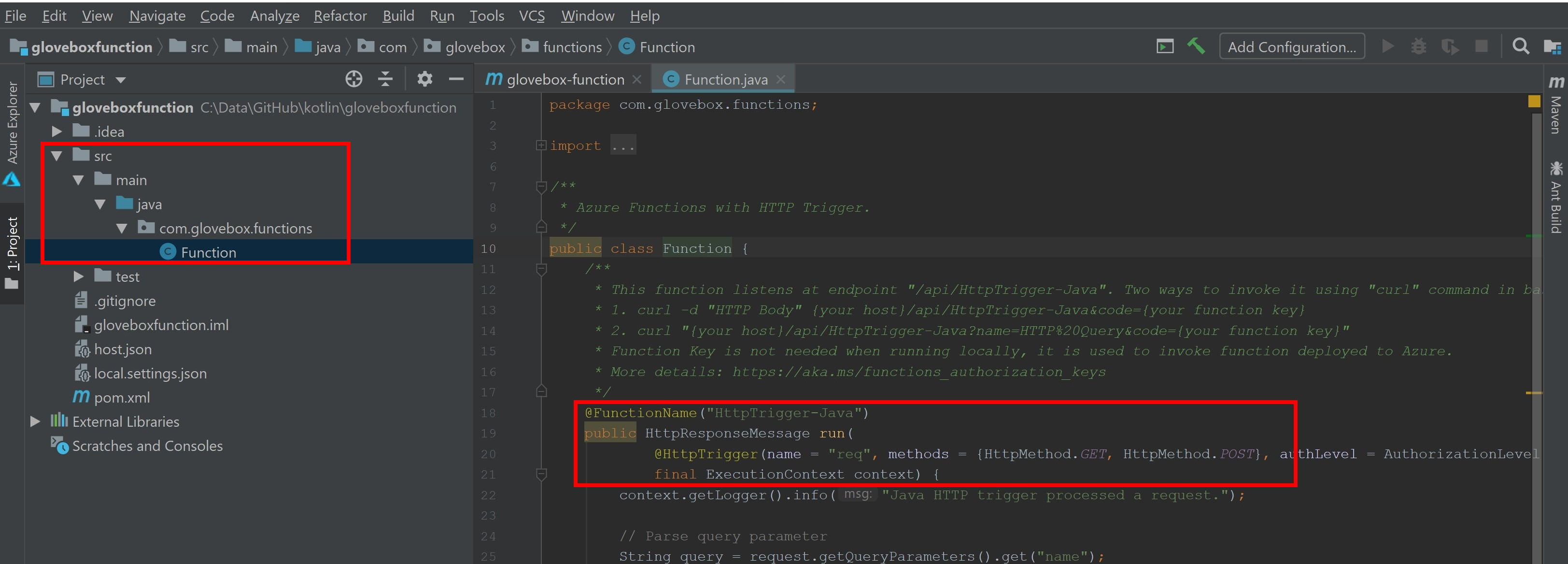Click the Collapse All icon in Project panel
Viewport: 1568px width, 564px height.
coord(385,79)
